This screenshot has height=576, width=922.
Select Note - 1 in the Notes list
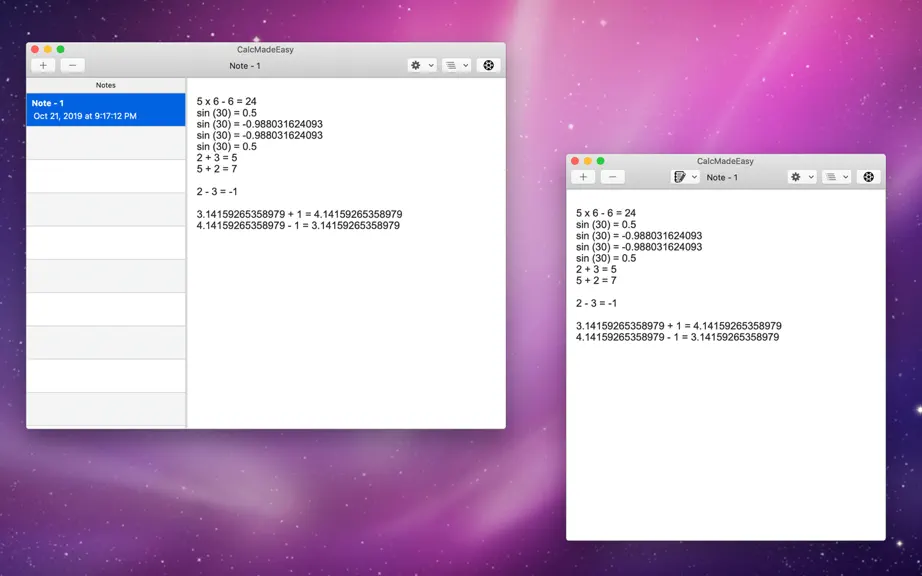[106, 109]
